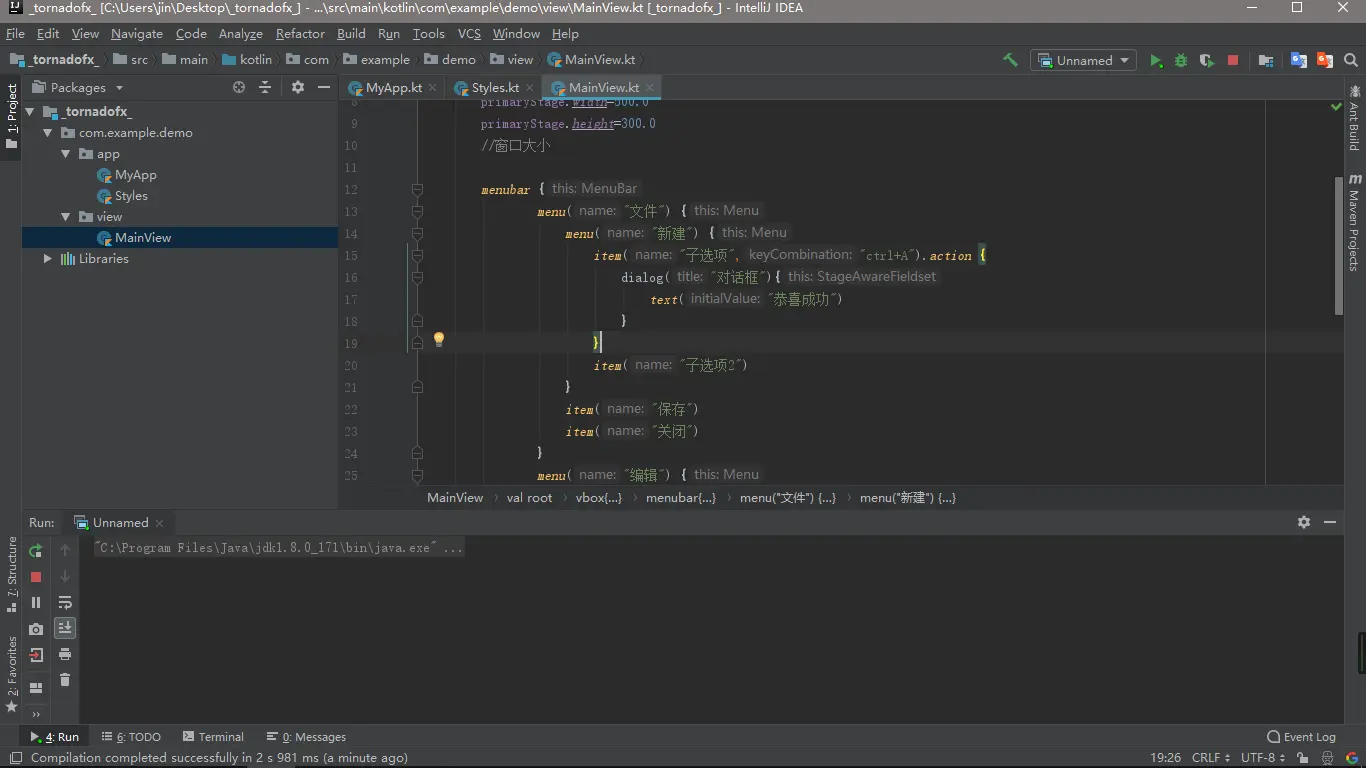Screen dimensions: 1366x768
Task: Locate the opened file in Project tree
Action: click(239, 87)
